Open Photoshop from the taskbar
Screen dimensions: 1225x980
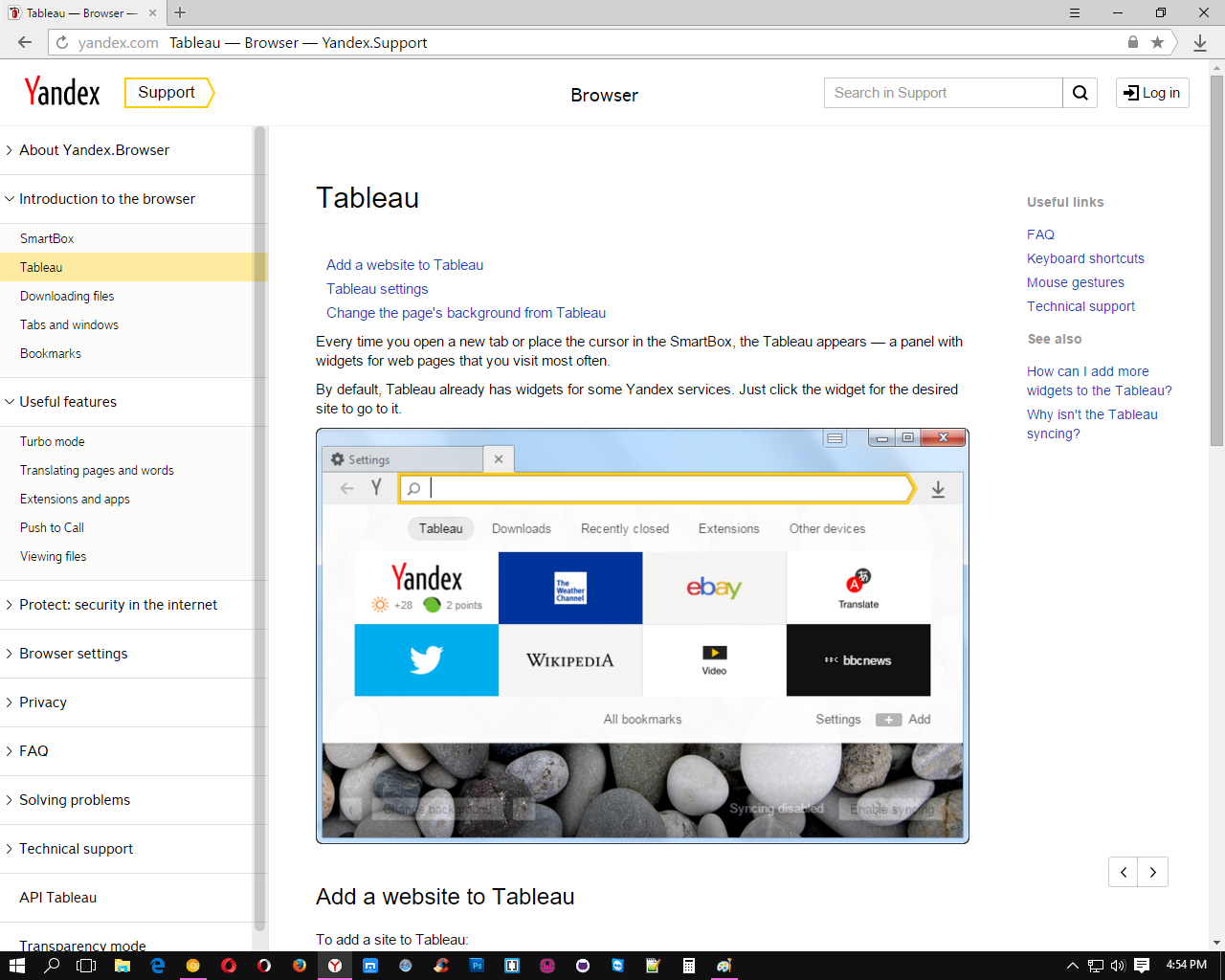coord(477,966)
